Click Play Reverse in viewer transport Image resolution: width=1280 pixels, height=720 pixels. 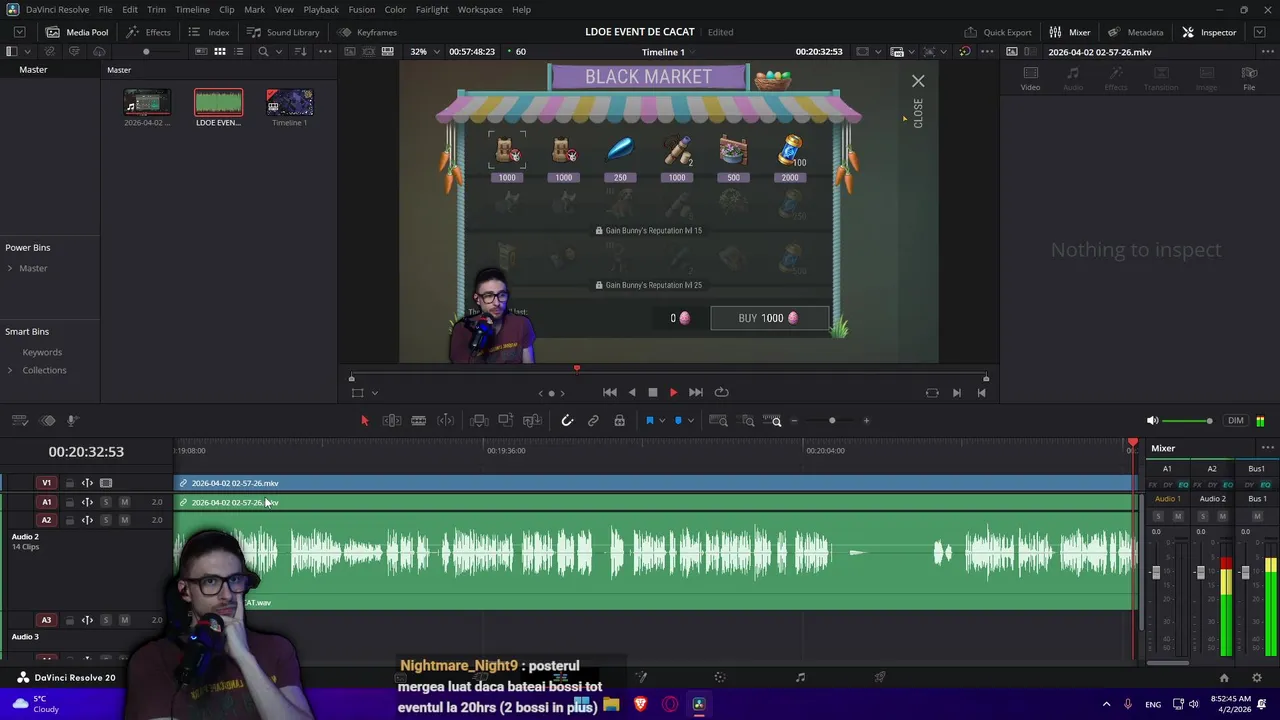pos(631,393)
